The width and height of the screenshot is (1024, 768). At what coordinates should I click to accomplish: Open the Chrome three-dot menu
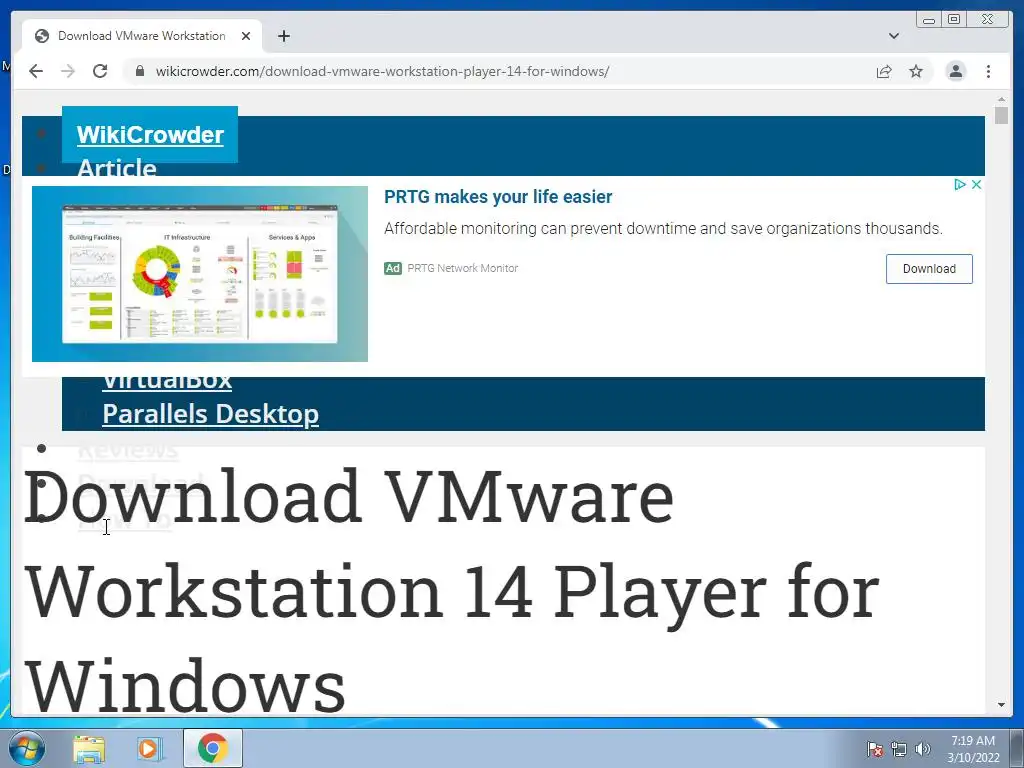tap(988, 71)
